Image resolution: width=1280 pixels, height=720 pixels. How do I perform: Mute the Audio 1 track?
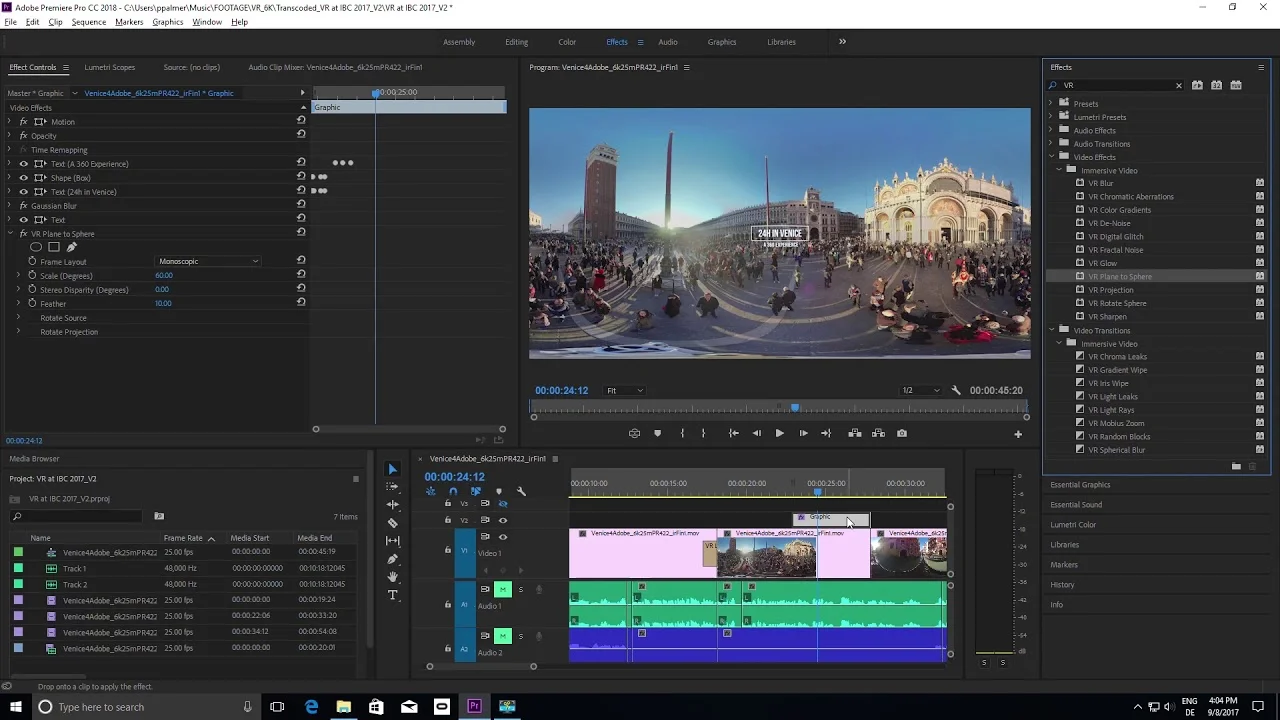[x=503, y=589]
